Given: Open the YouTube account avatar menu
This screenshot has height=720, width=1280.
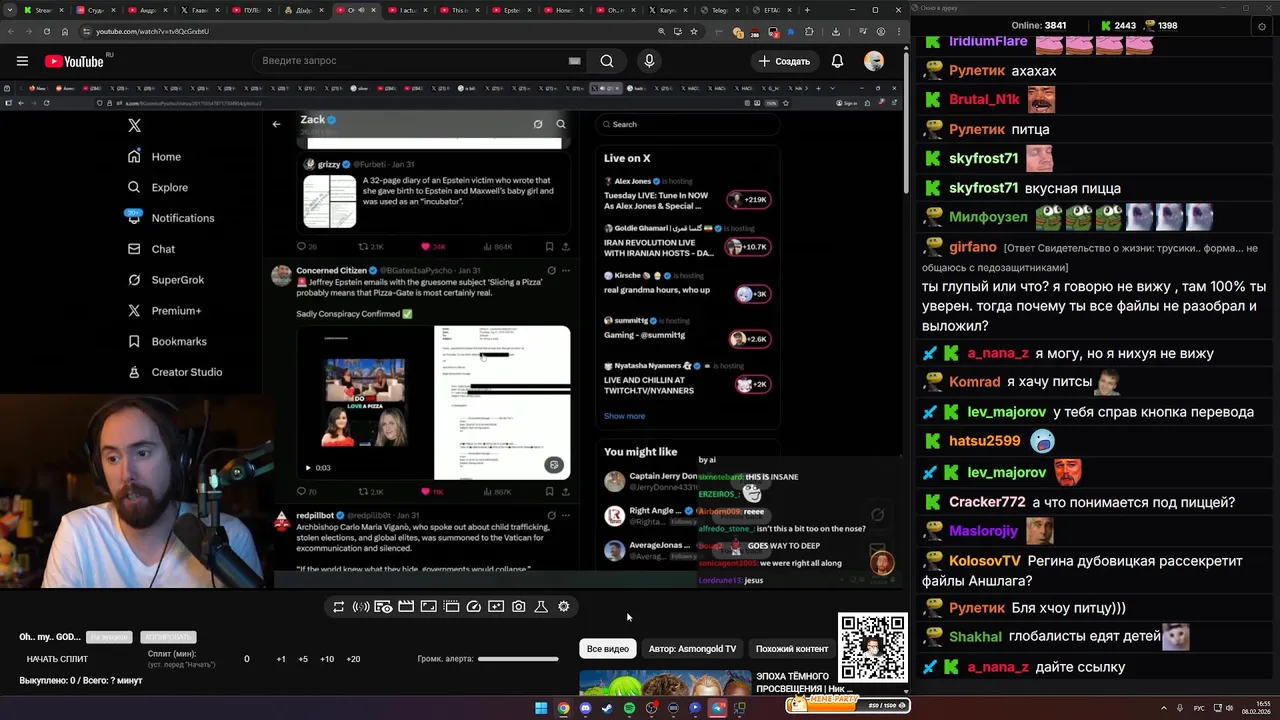Looking at the screenshot, I should (874, 61).
